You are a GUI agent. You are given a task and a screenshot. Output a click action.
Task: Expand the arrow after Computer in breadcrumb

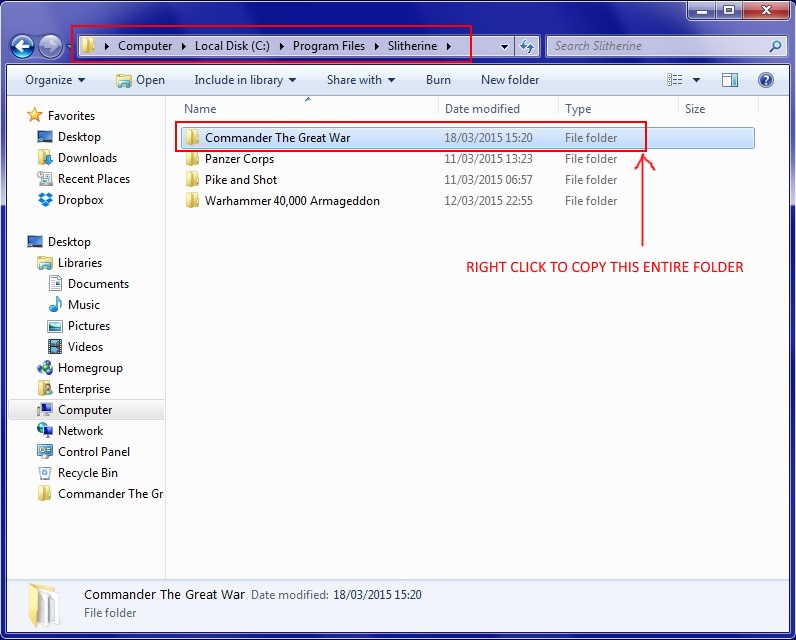184,46
